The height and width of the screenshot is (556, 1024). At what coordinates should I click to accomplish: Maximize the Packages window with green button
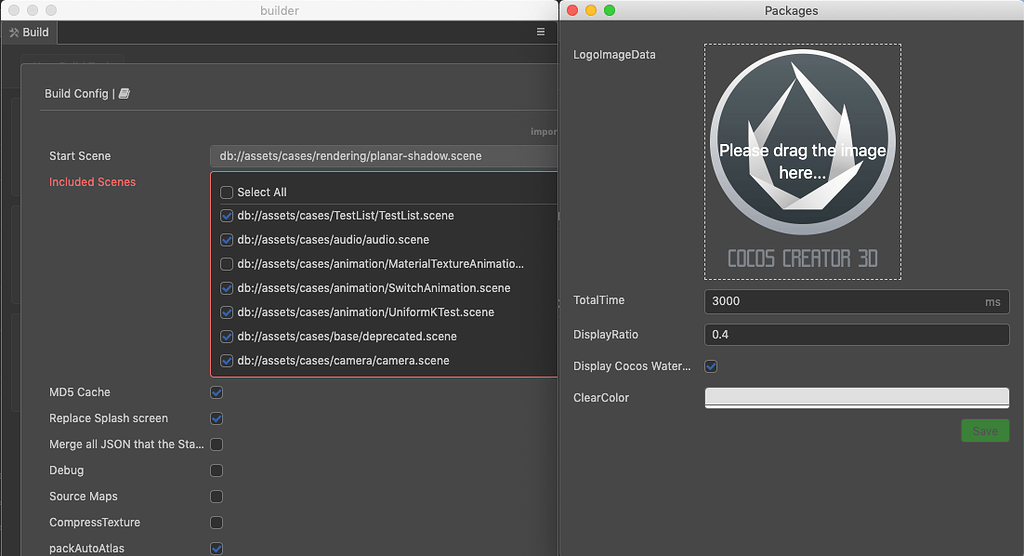pos(609,10)
